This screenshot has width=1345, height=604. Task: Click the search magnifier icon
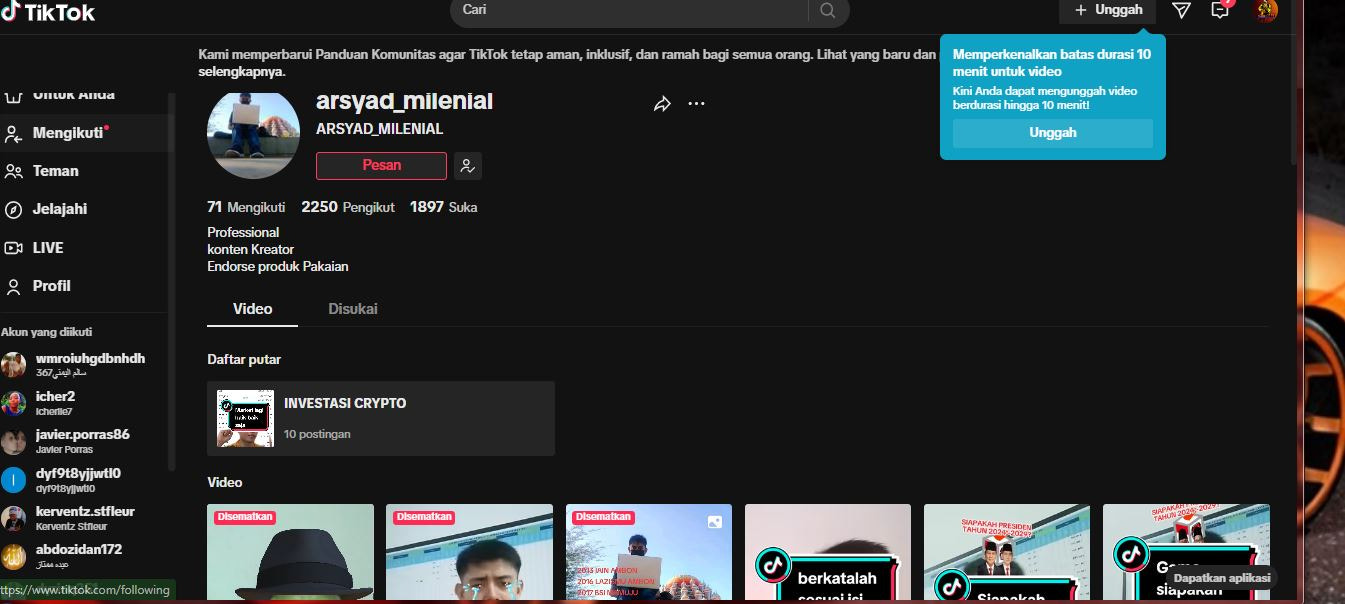827,10
